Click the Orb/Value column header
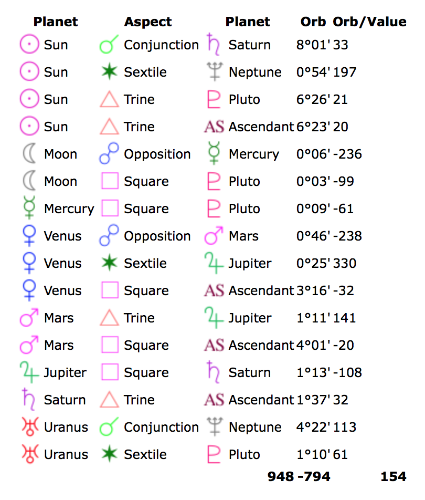Image resolution: width=425 pixels, height=500 pixels. tap(370, 22)
